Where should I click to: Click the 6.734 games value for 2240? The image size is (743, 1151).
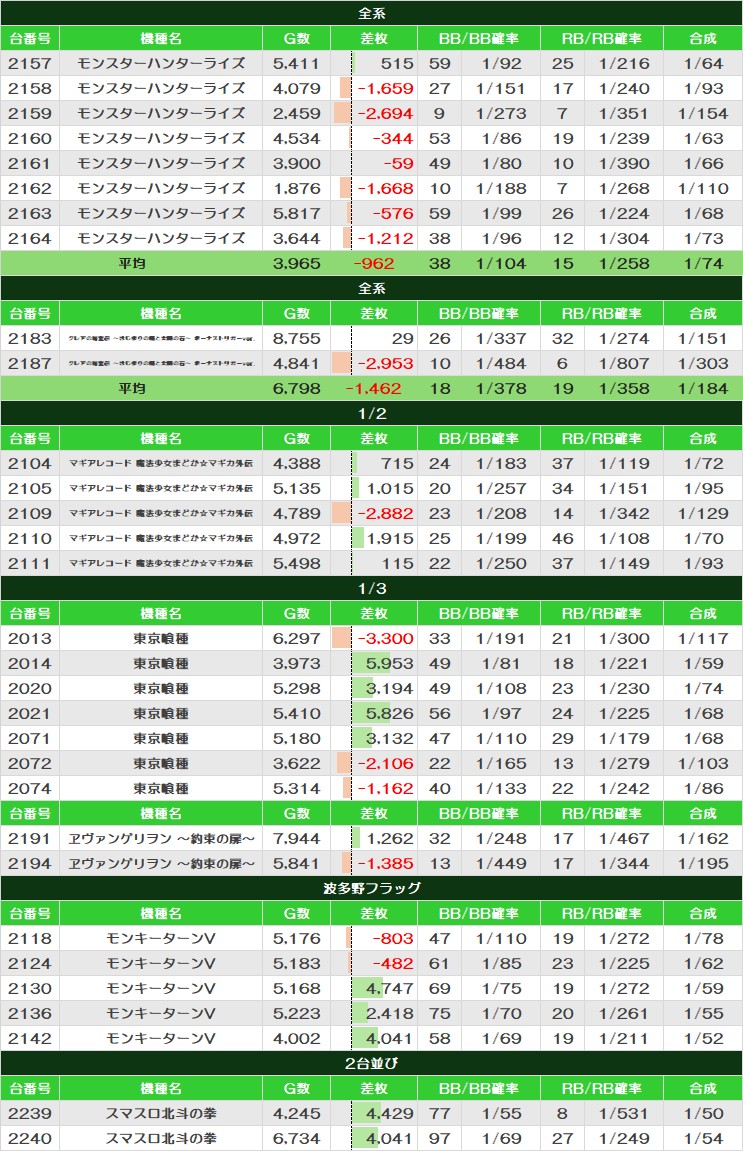tap(297, 1137)
